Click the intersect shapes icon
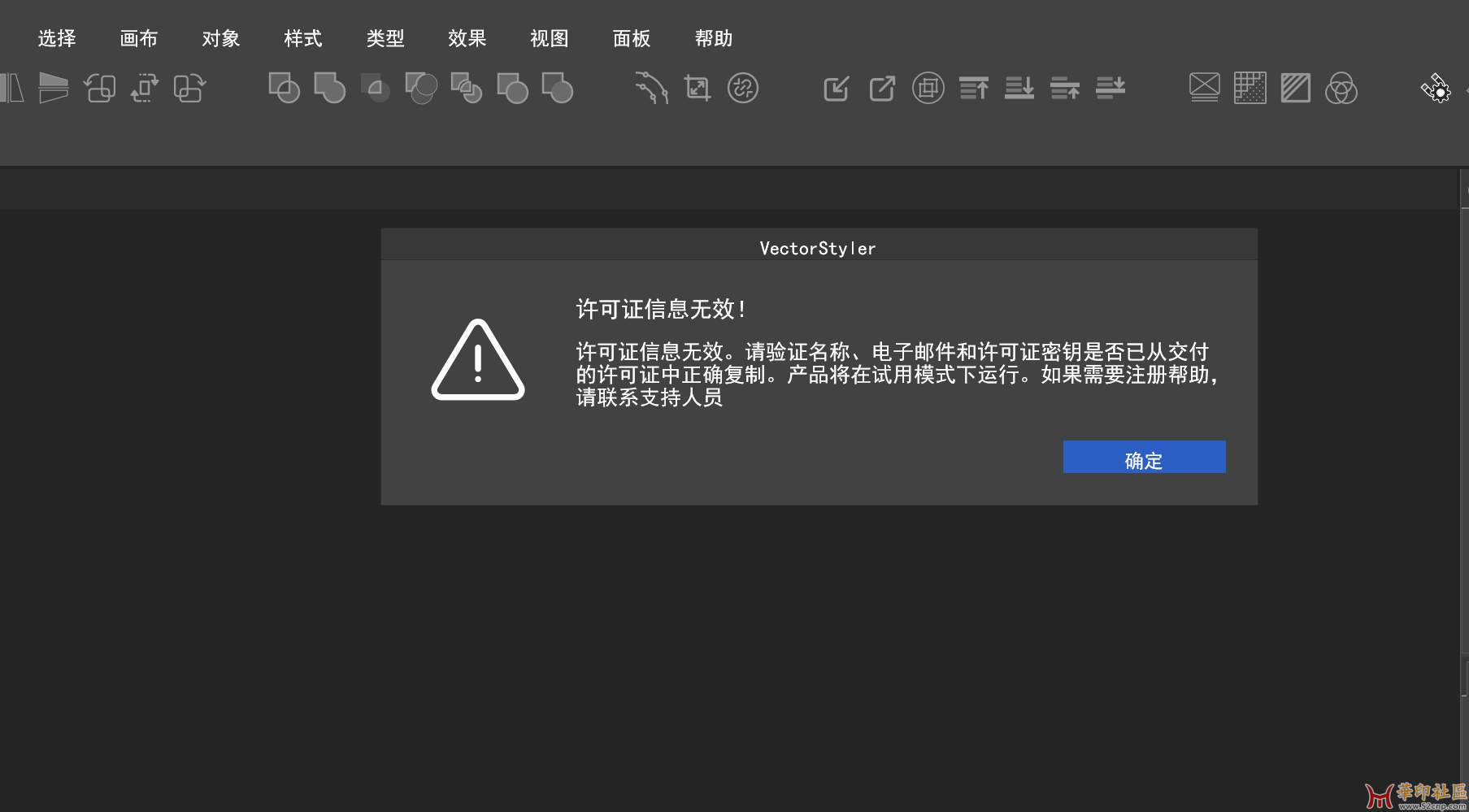 tap(376, 88)
